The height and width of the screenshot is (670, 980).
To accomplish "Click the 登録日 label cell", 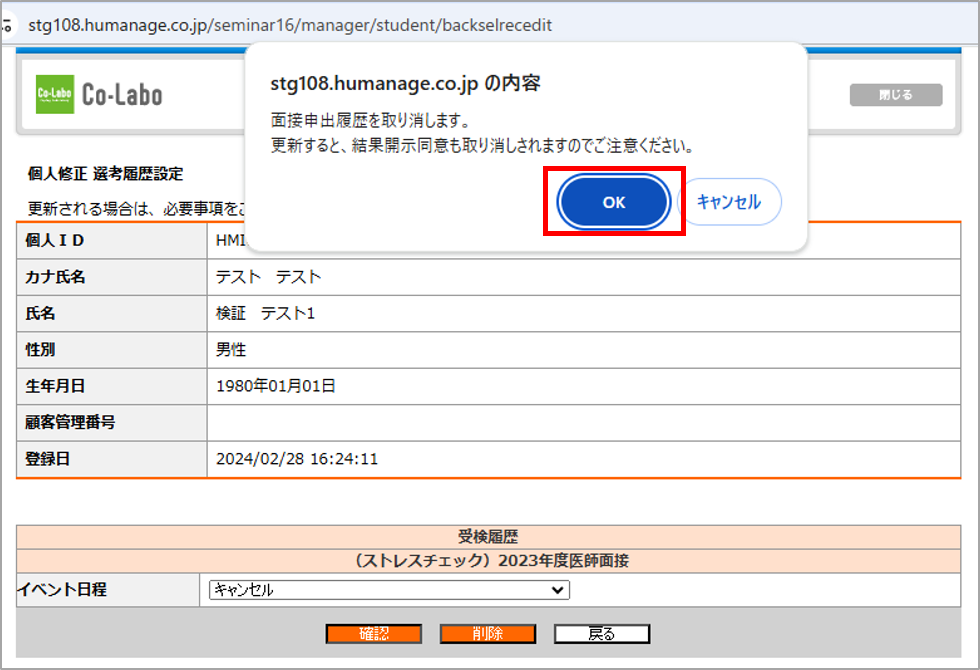I will 111,459.
